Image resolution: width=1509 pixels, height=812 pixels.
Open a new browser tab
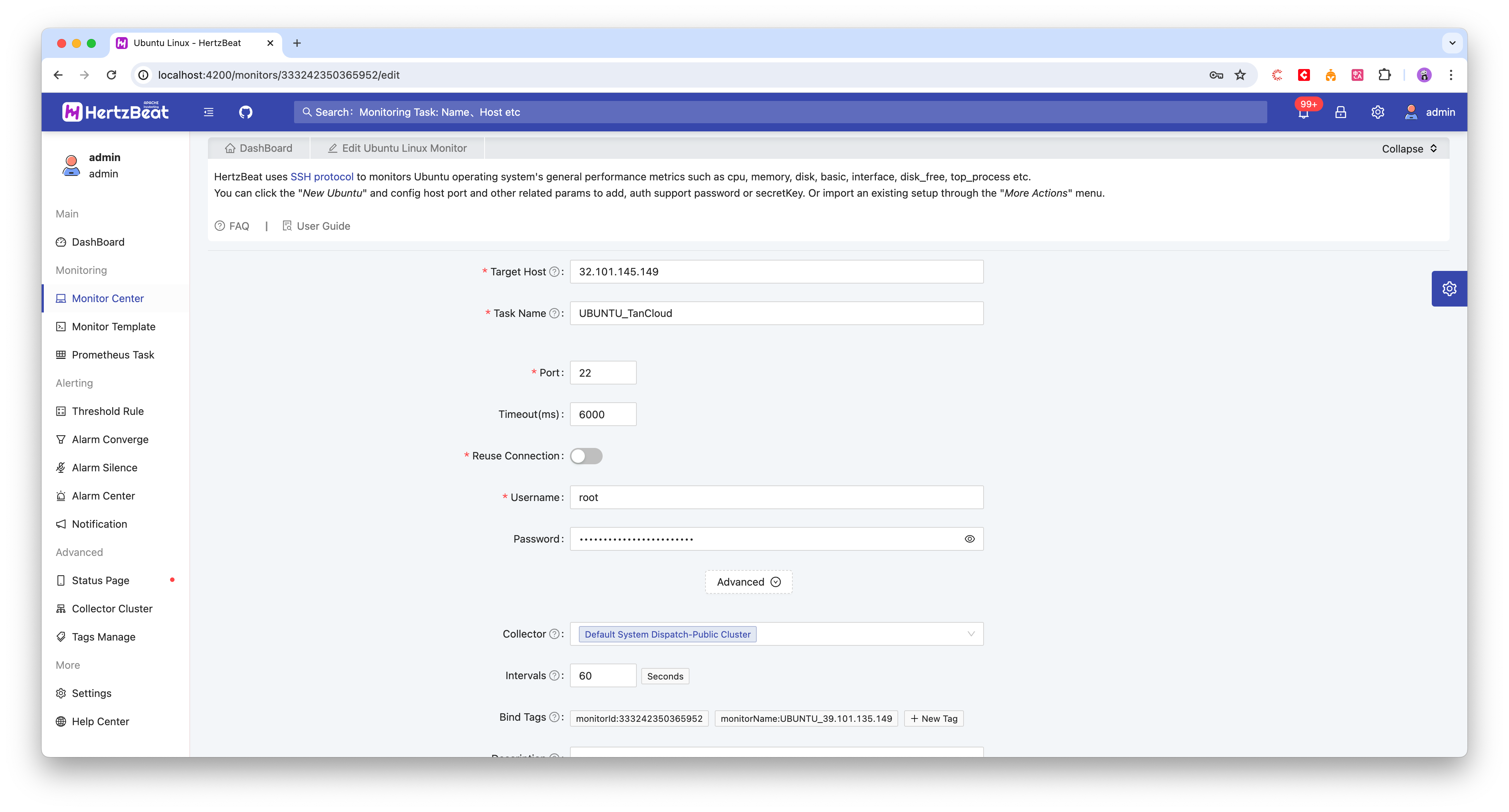[x=297, y=43]
